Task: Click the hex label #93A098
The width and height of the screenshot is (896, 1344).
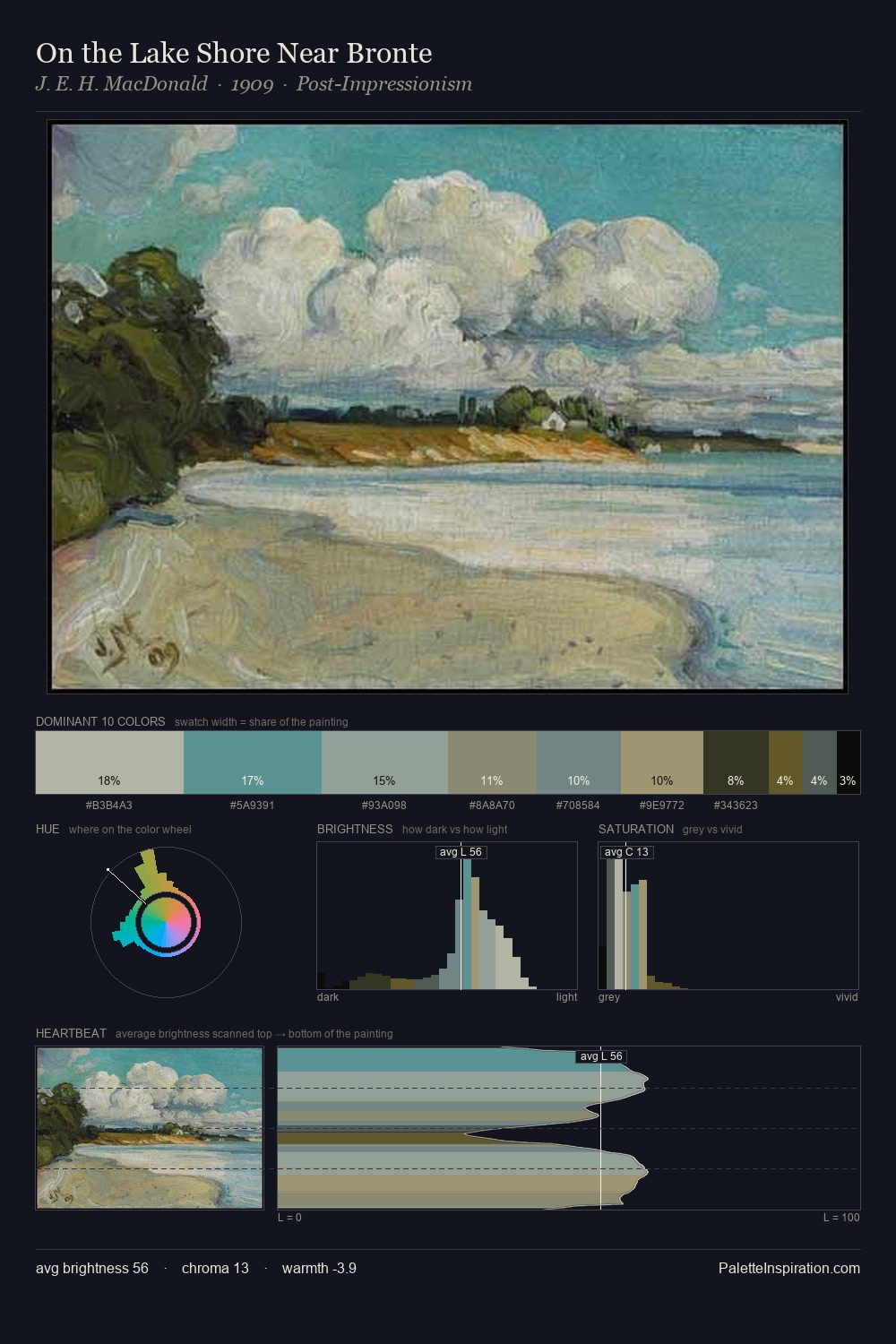Action: tap(384, 806)
